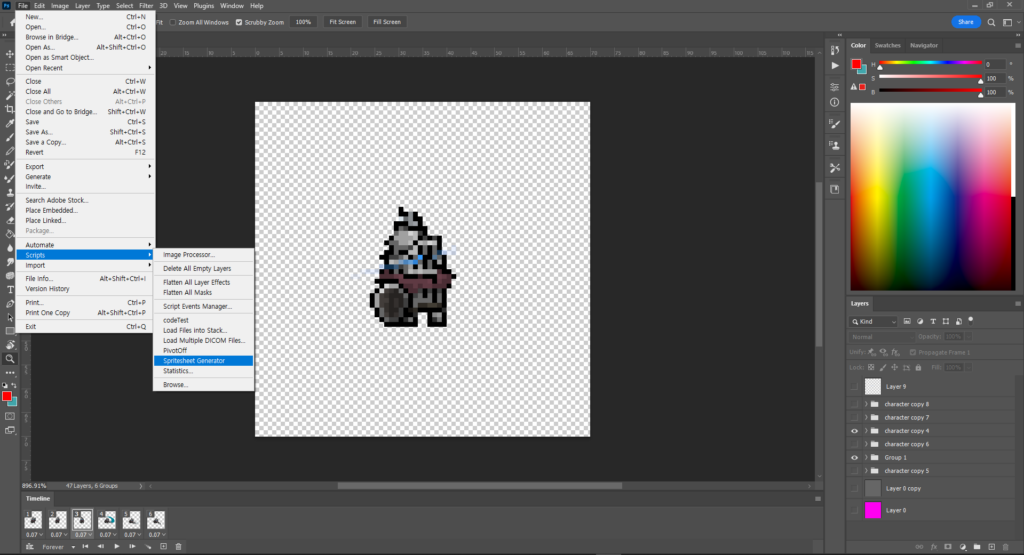Go to next frame in Timeline

click(133, 547)
